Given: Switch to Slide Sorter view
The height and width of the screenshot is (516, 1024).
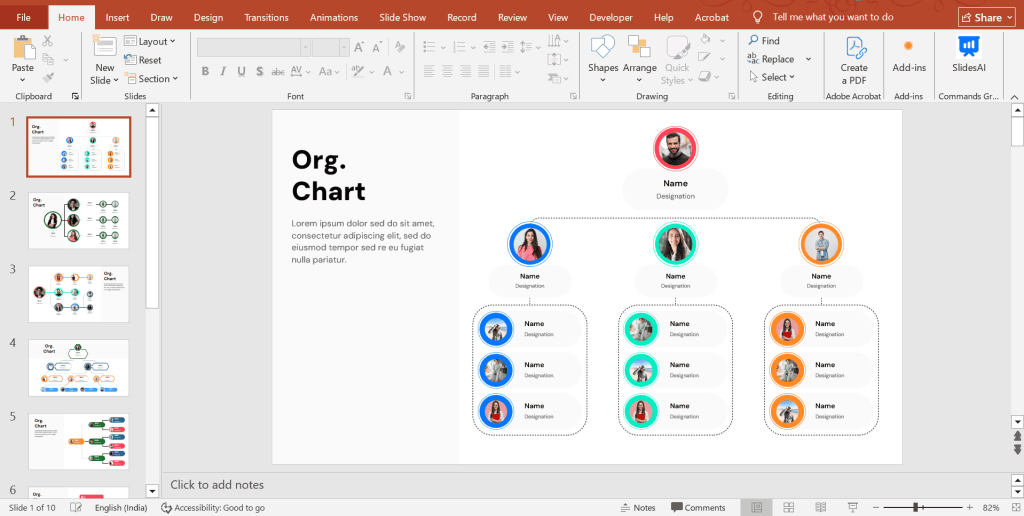Looking at the screenshot, I should (x=789, y=508).
